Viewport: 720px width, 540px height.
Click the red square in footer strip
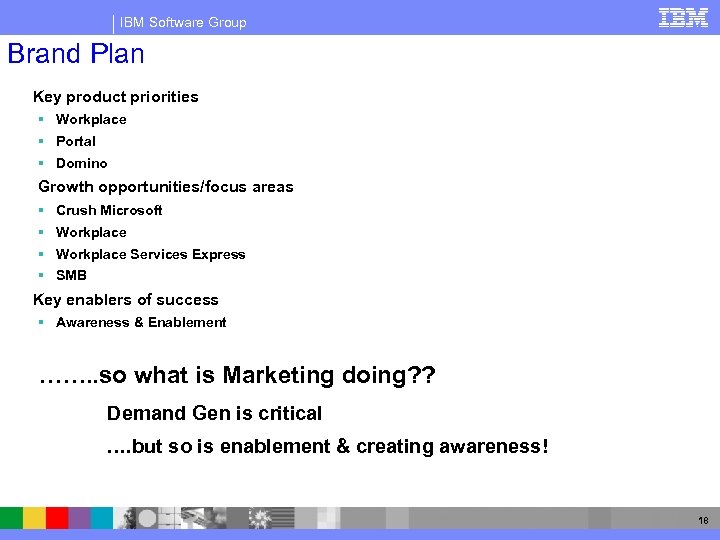pyautogui.click(x=57, y=518)
